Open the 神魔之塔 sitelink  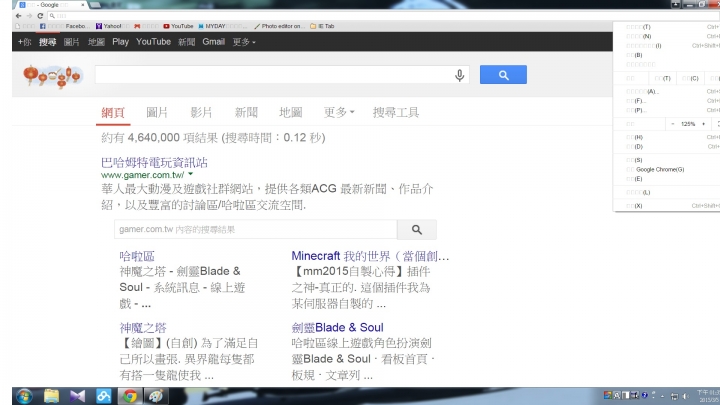click(x=143, y=328)
